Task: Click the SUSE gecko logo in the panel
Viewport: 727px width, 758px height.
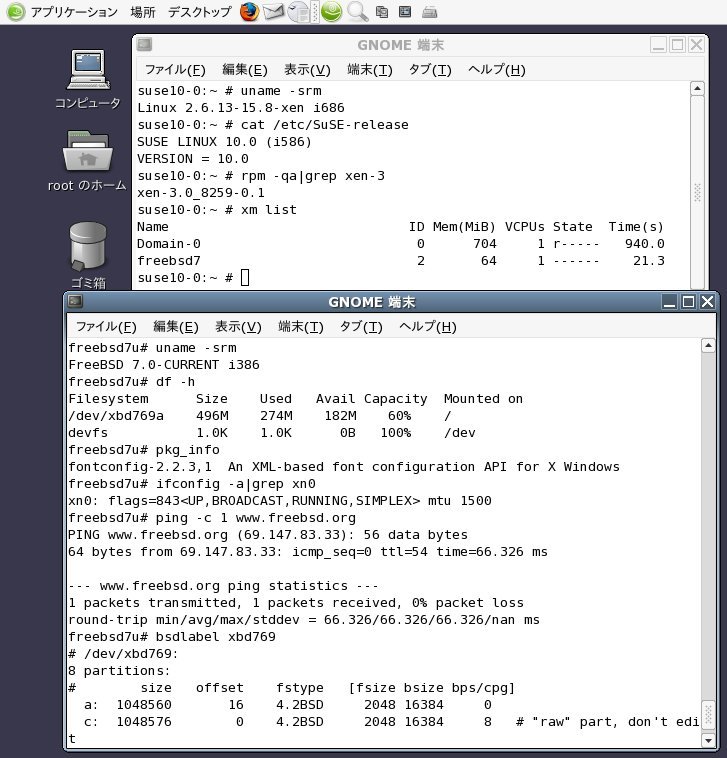Action: click(x=15, y=12)
